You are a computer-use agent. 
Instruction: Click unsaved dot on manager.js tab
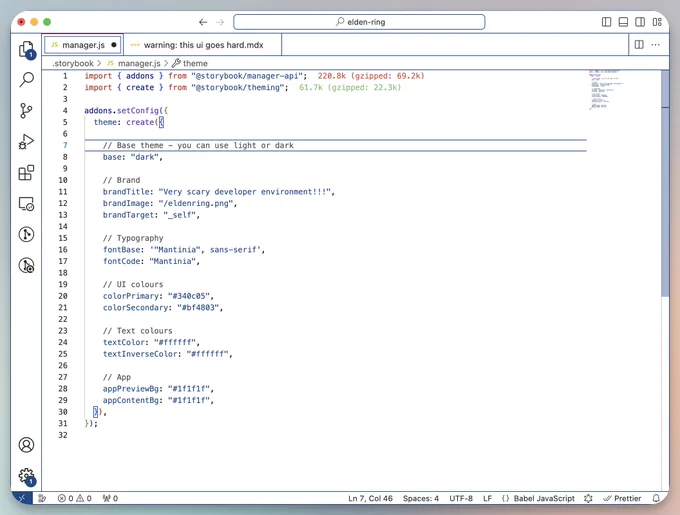pyautogui.click(x=114, y=45)
